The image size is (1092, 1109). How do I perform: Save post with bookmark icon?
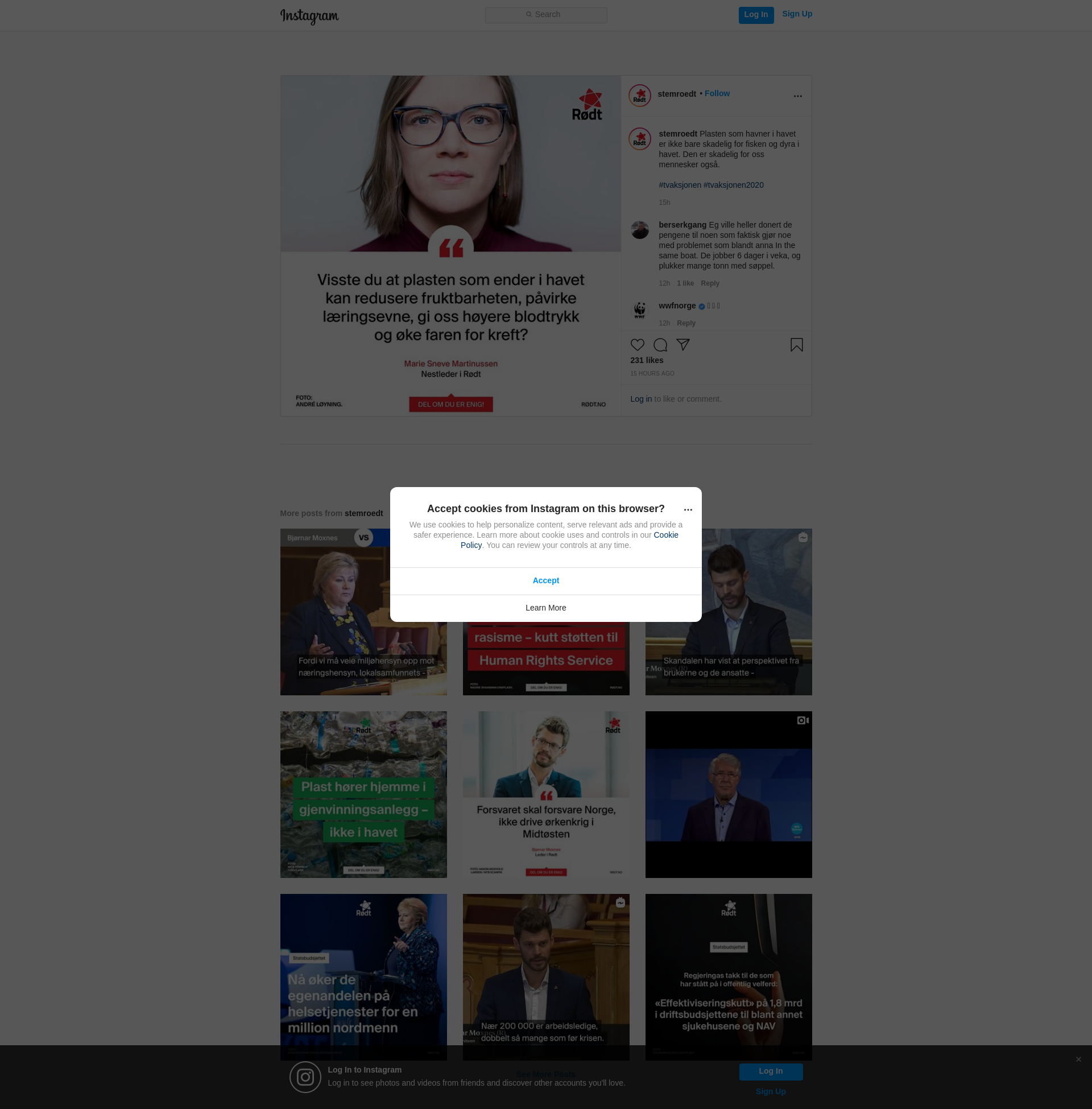[x=796, y=345]
